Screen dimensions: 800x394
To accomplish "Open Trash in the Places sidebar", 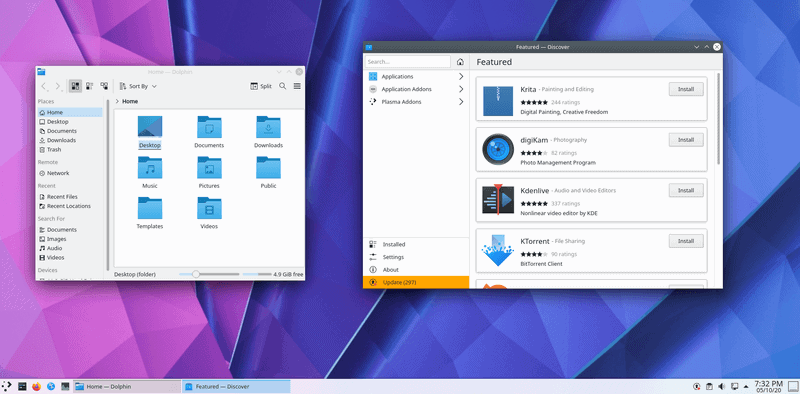I will (69, 150).
